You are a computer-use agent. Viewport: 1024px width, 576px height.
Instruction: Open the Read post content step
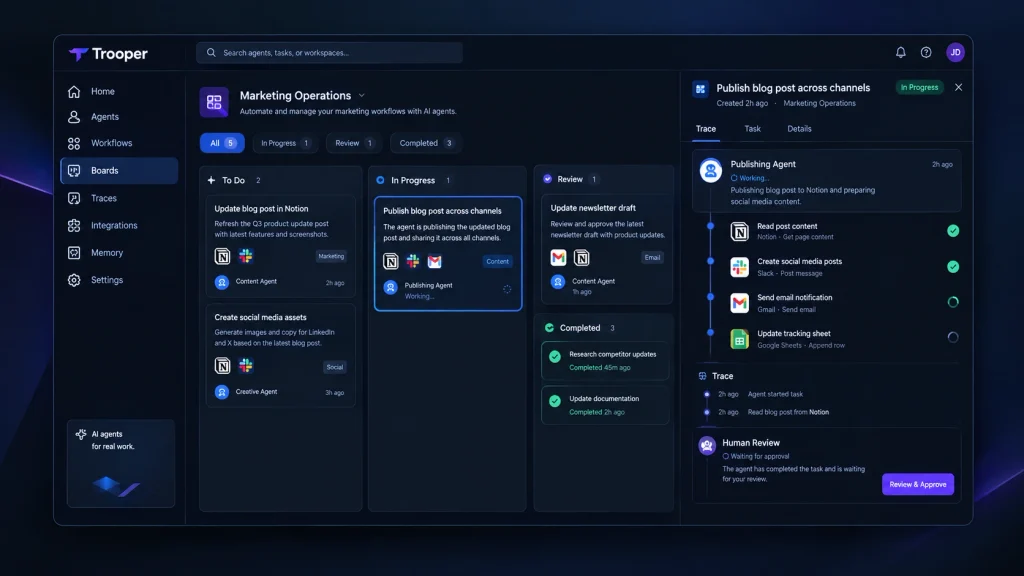pos(842,231)
